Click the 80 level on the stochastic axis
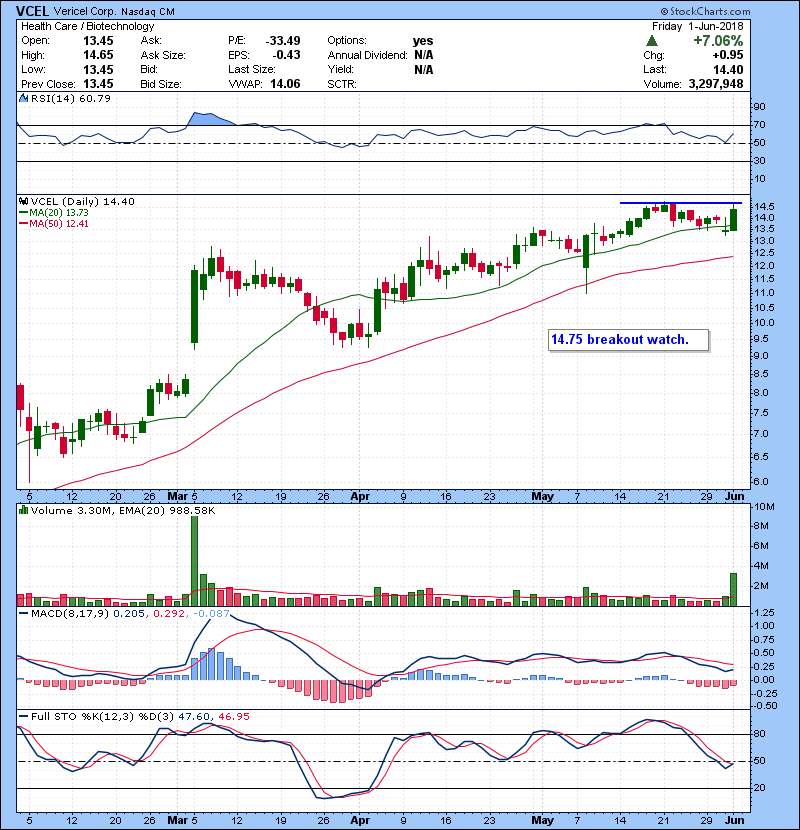 [x=760, y=734]
